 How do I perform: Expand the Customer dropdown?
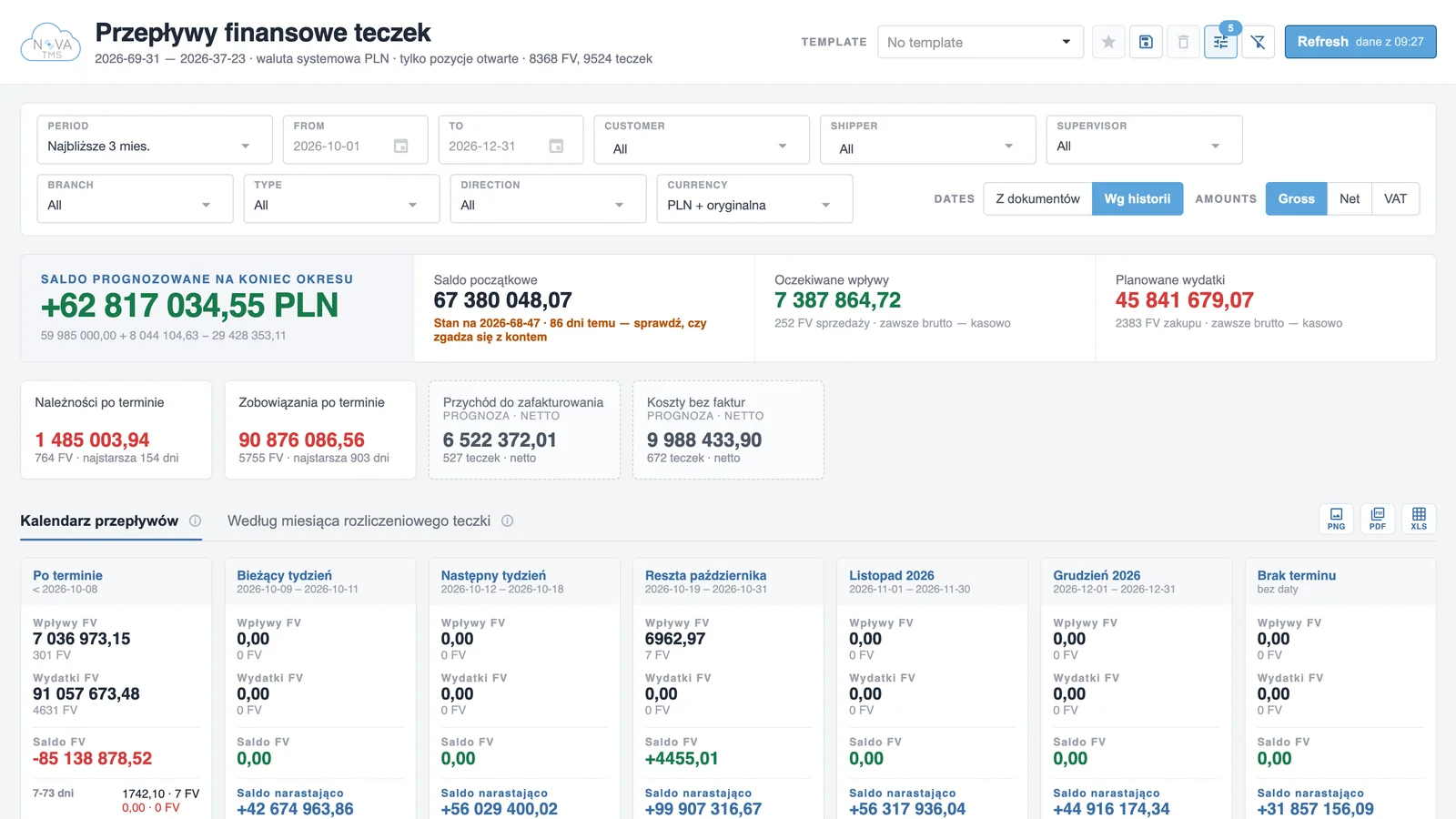click(702, 139)
